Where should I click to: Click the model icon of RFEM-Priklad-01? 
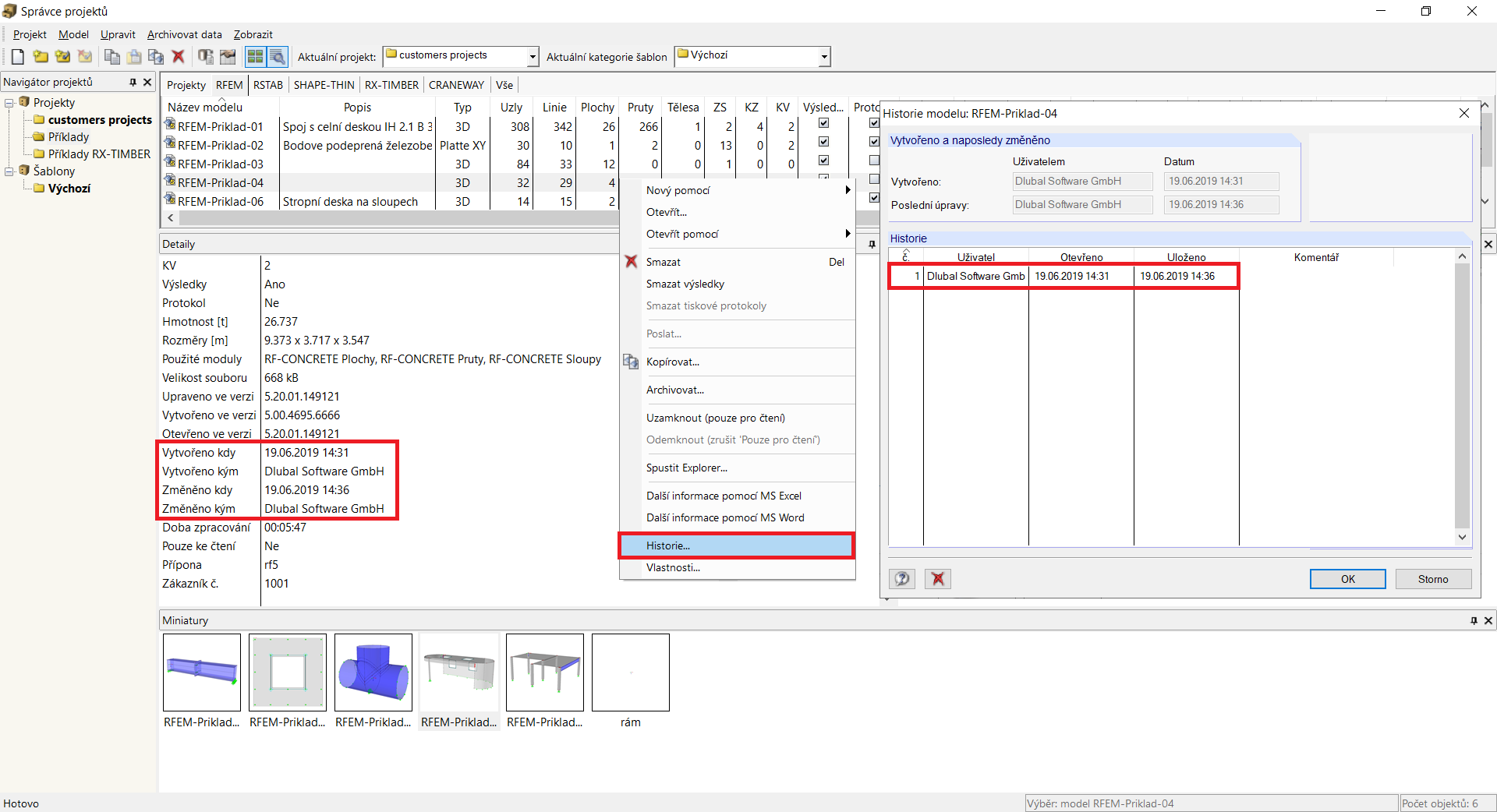pos(170,125)
